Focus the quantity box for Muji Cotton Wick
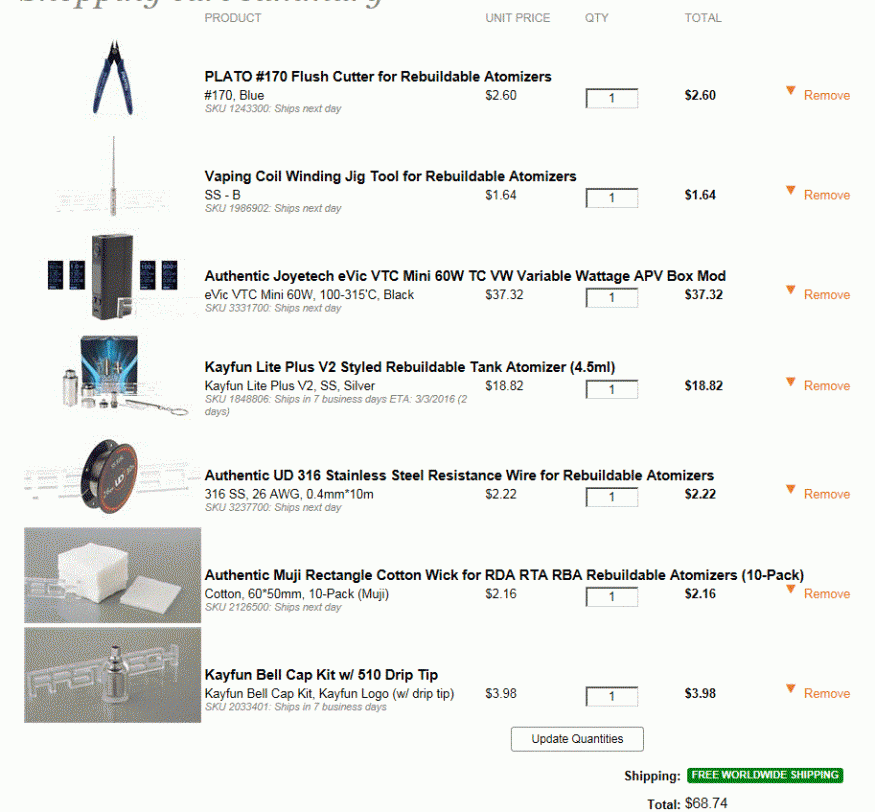Screen dimensions: 875x812 click(612, 597)
